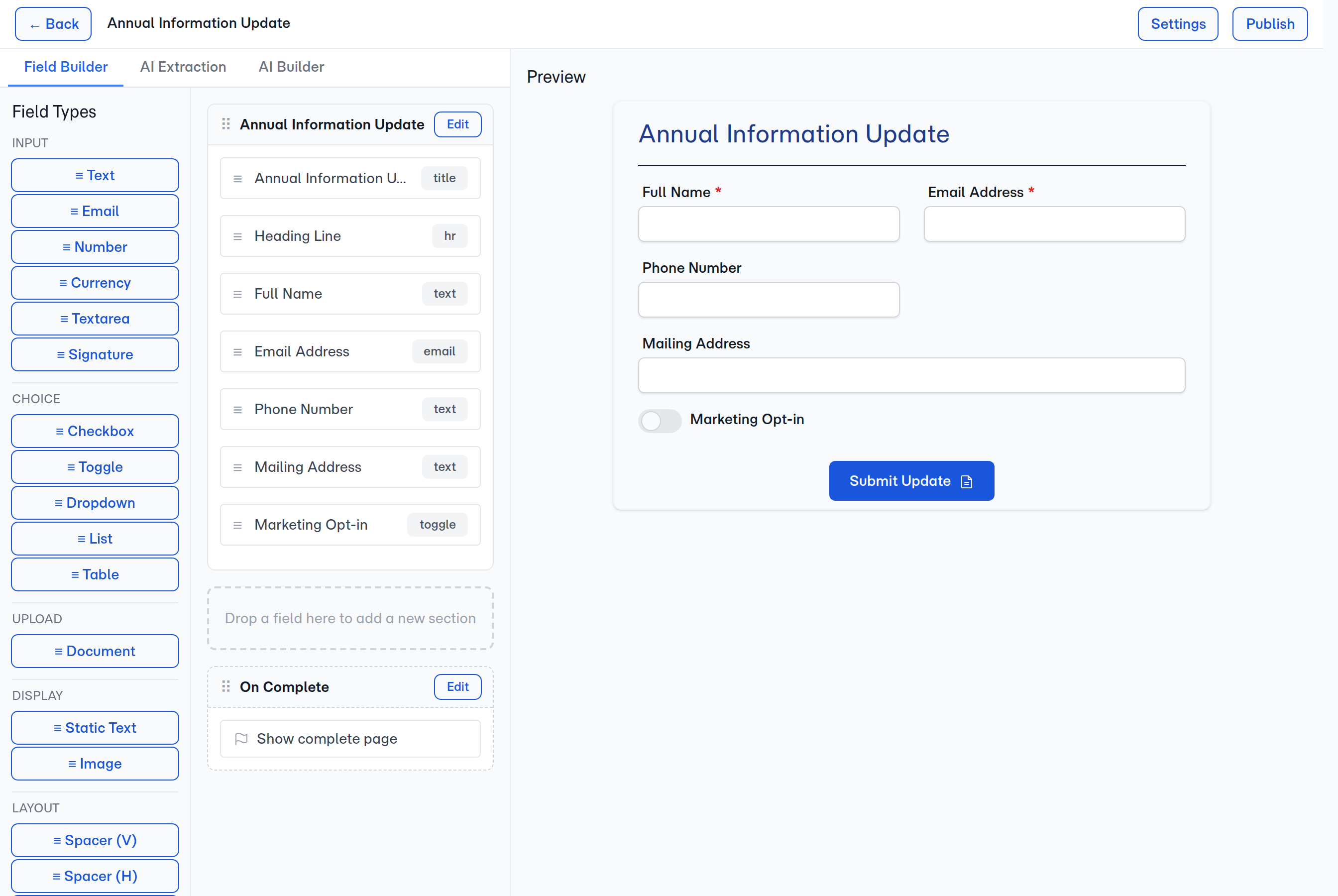The image size is (1338, 896).
Task: Click the 'Annual Information Update' heading in preview
Action: pos(793,134)
